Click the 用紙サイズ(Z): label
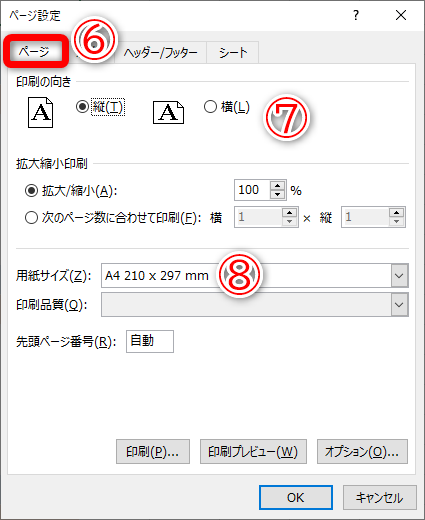This screenshot has height=520, width=425. coord(54,276)
